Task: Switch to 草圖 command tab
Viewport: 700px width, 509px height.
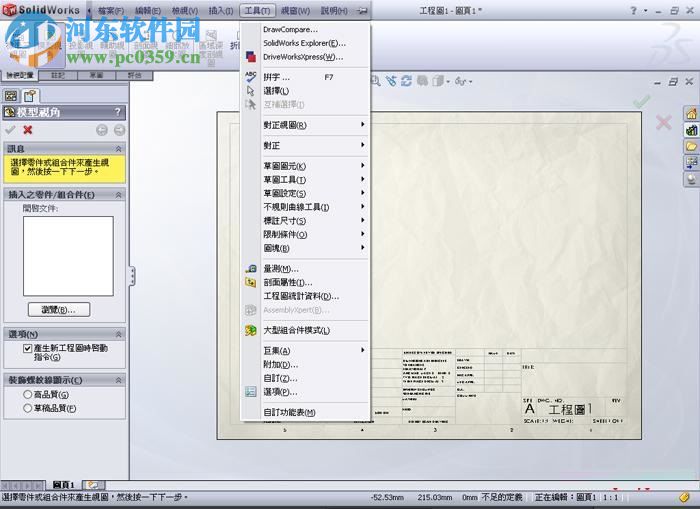Action: pyautogui.click(x=96, y=75)
